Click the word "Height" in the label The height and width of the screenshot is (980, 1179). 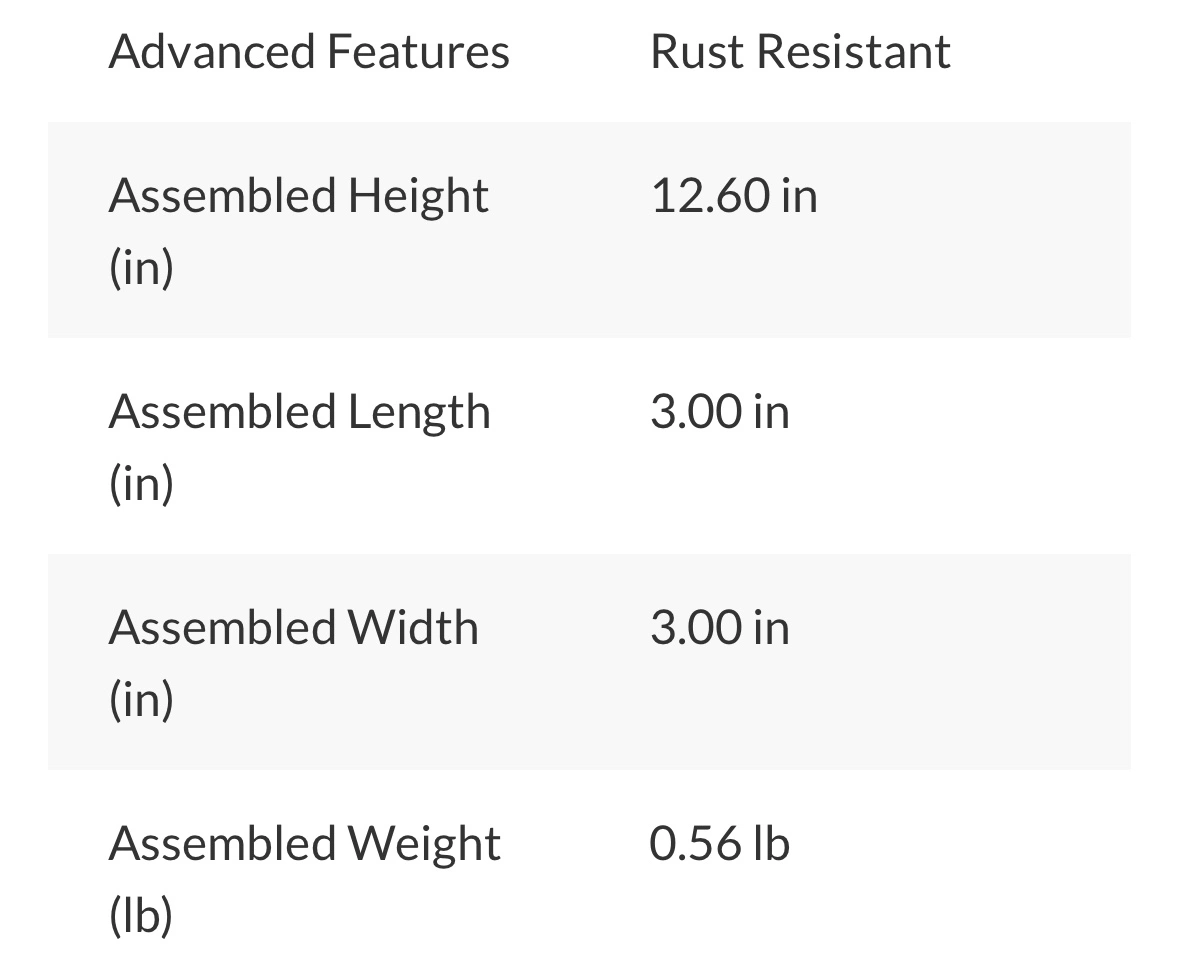point(417,196)
